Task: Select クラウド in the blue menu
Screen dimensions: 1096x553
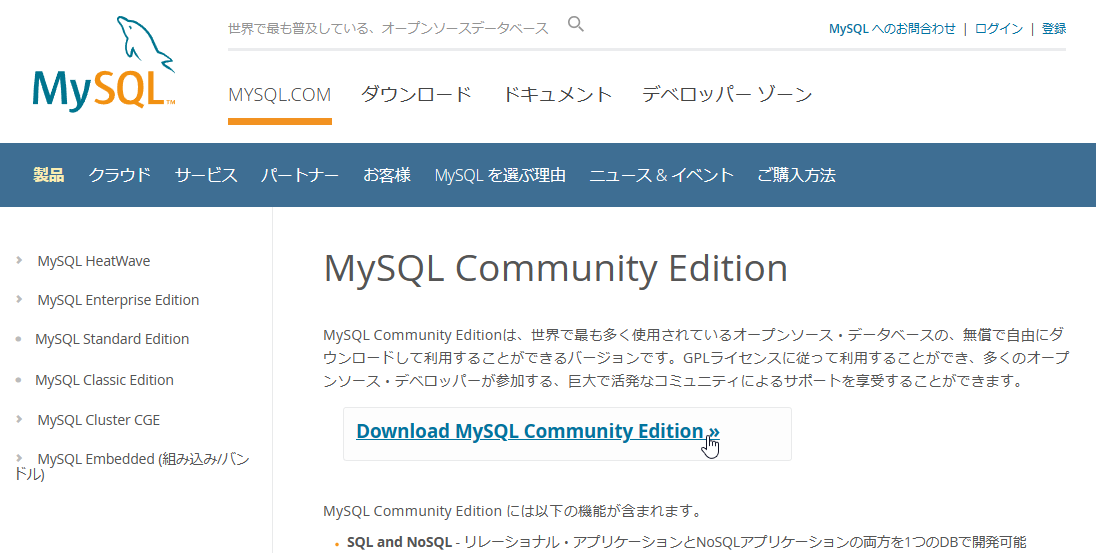Action: tap(120, 175)
